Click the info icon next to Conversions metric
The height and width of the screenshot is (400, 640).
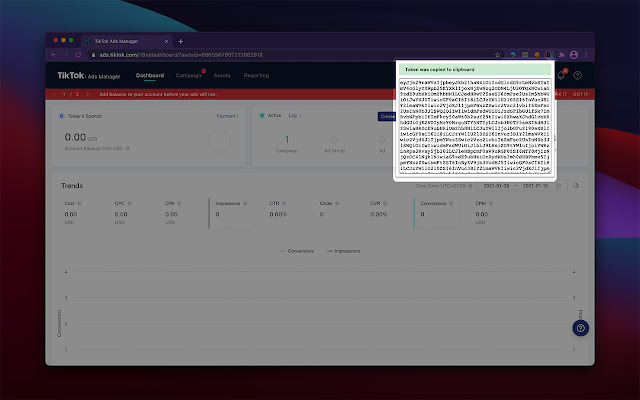451,203
